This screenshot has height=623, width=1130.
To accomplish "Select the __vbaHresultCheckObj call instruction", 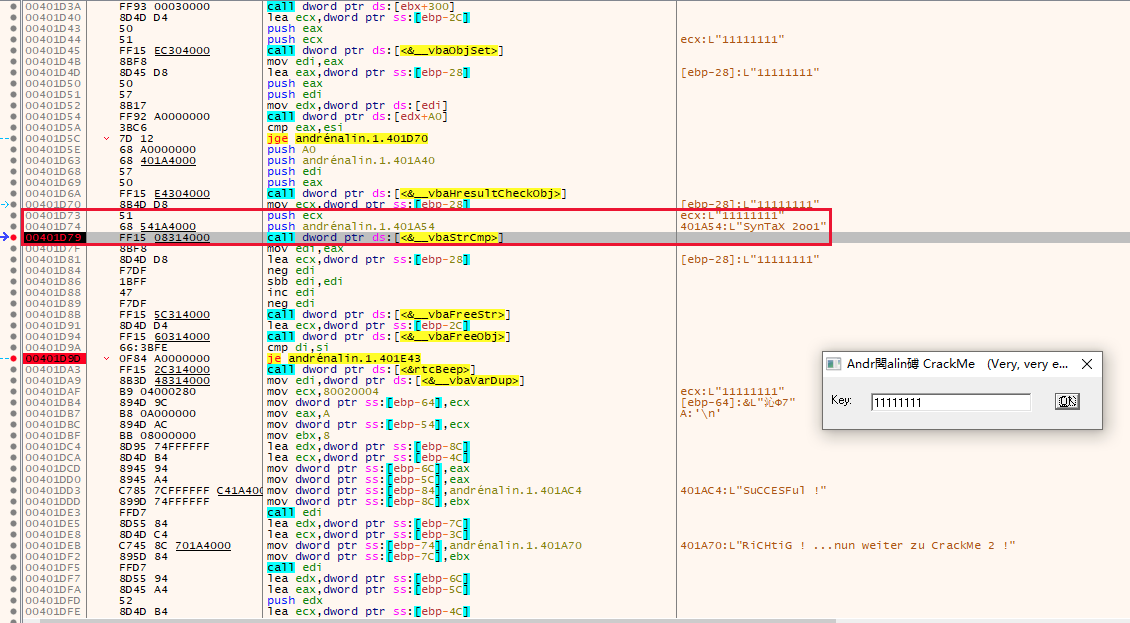I will point(417,193).
